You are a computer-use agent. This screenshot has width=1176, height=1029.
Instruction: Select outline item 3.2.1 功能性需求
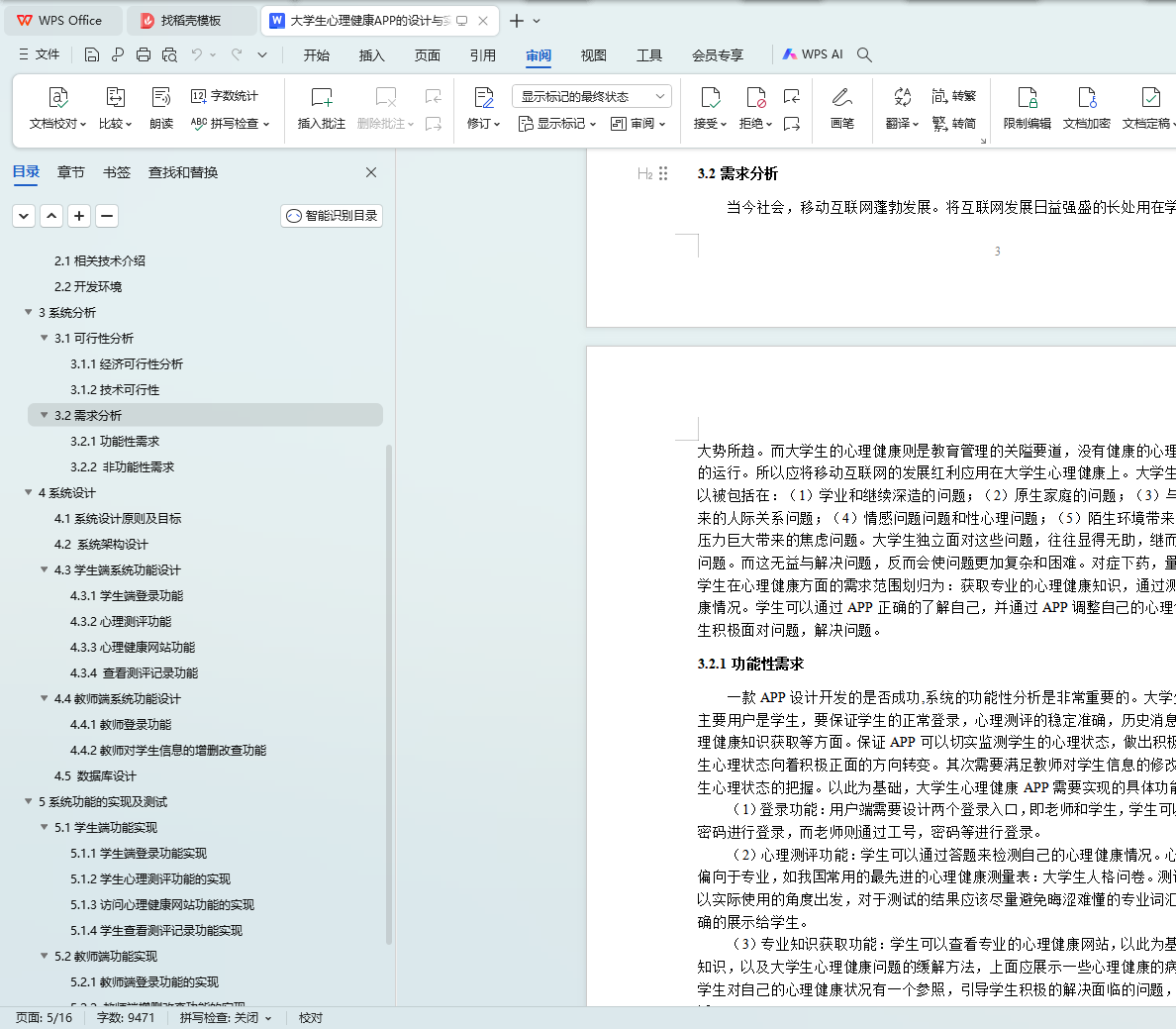[115, 442]
